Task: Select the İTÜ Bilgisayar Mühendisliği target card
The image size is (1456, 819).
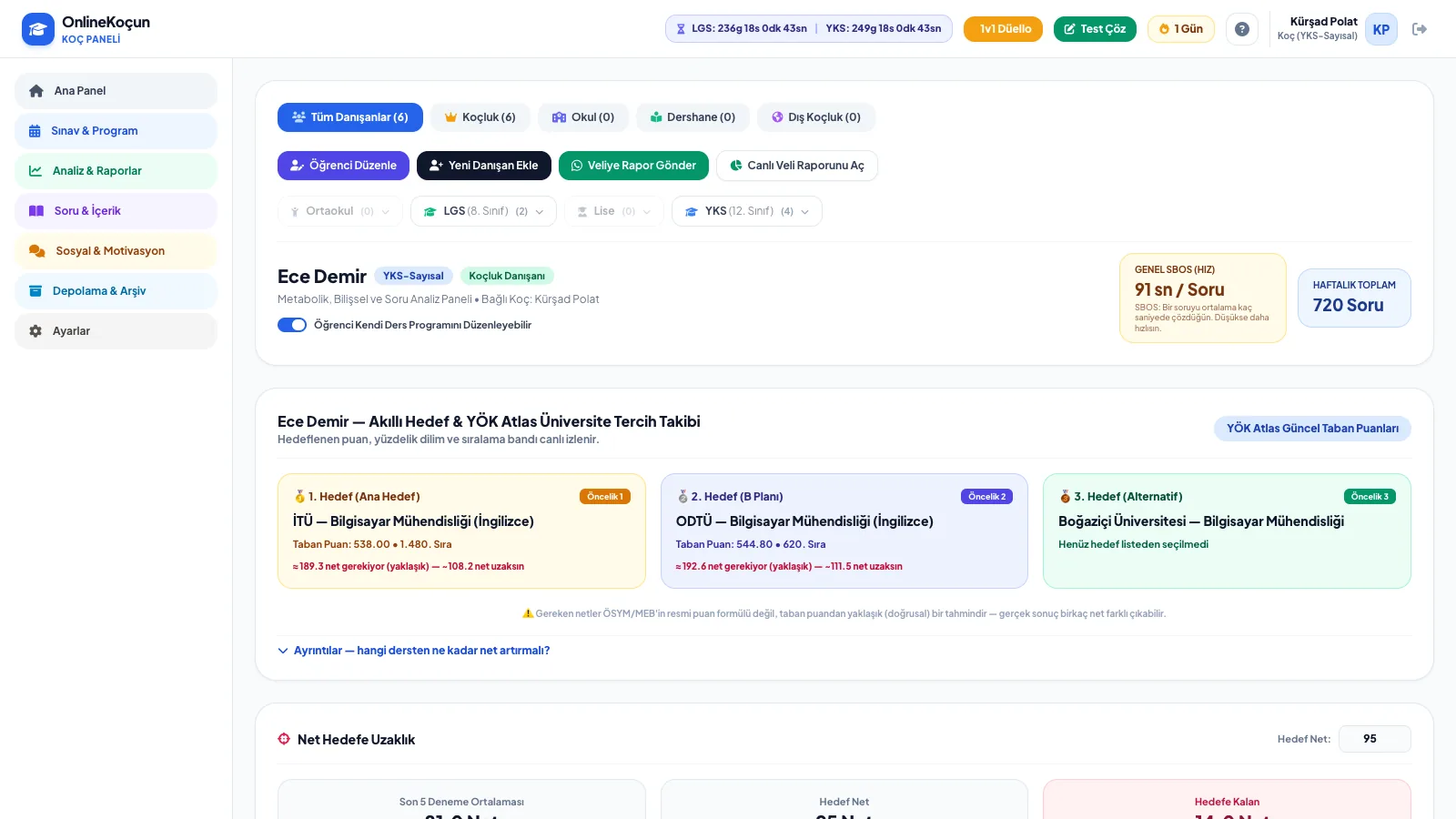Action: click(461, 531)
